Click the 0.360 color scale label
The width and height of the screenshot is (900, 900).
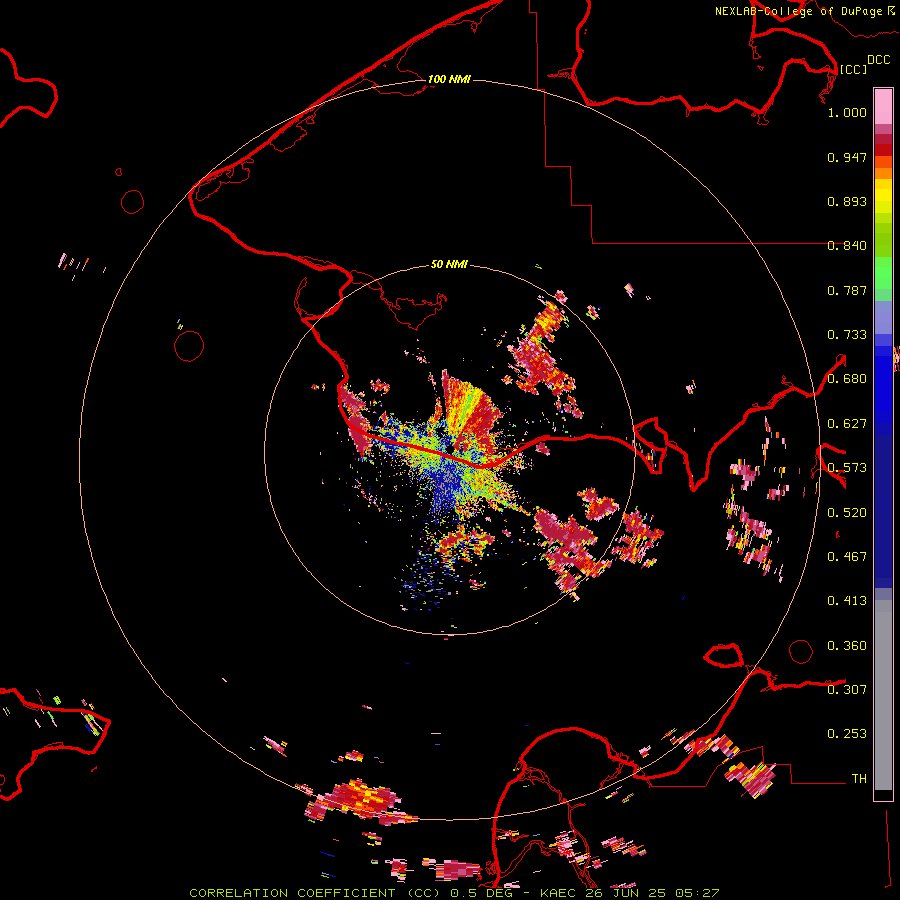click(x=847, y=646)
